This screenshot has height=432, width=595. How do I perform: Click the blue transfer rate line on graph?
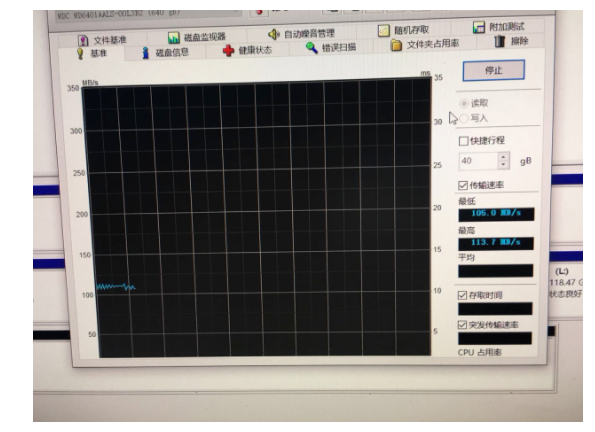click(x=116, y=287)
